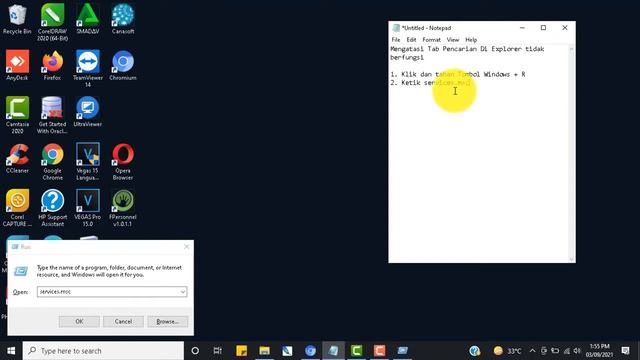Click the Type here to search box
640x360 pixels.
[103, 351]
